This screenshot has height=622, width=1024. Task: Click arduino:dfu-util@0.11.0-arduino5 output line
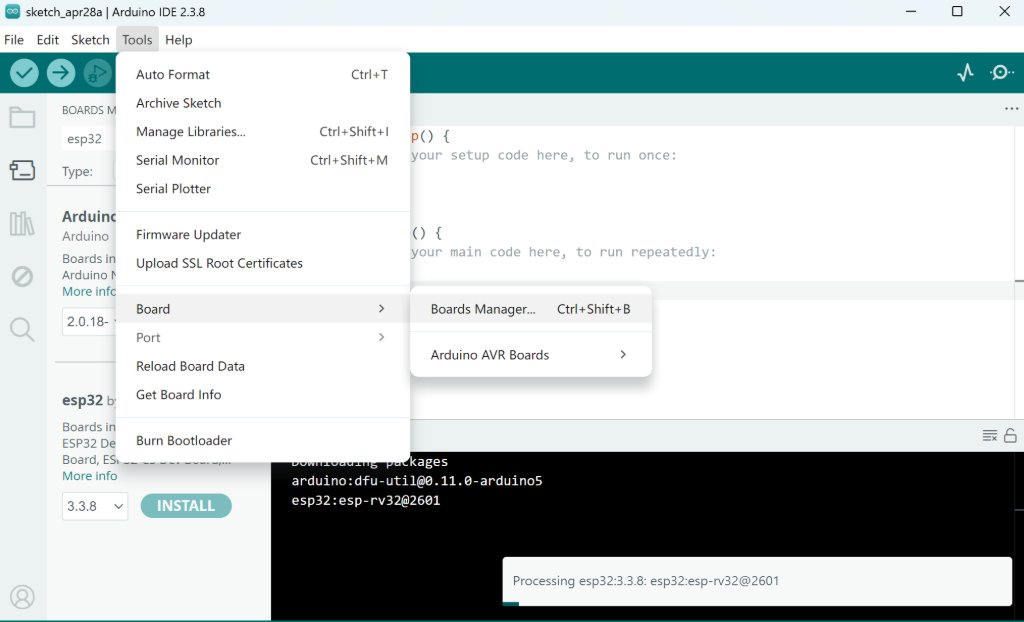(417, 481)
